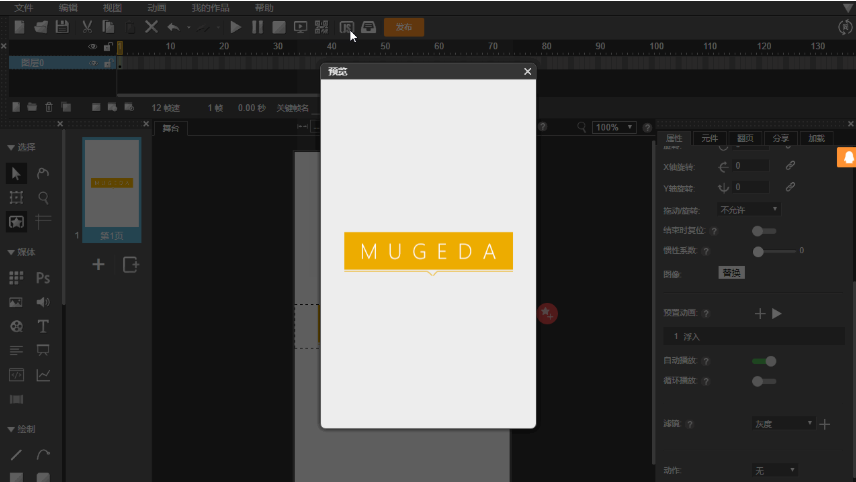Click the QR code preview icon

point(322,27)
